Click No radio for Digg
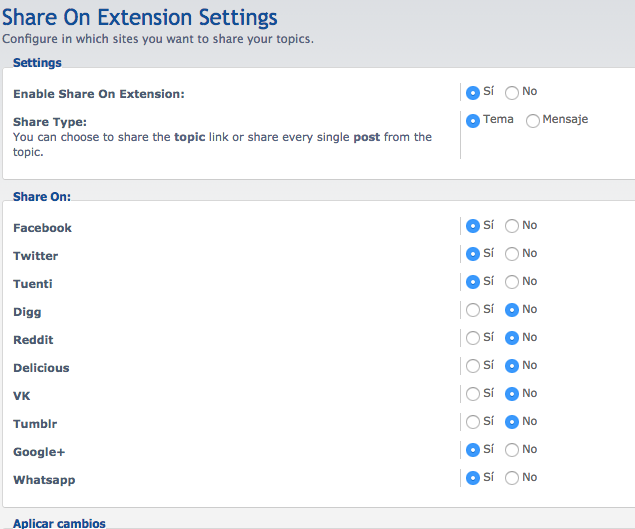Screen dimensions: 635x529 [x=512, y=310]
